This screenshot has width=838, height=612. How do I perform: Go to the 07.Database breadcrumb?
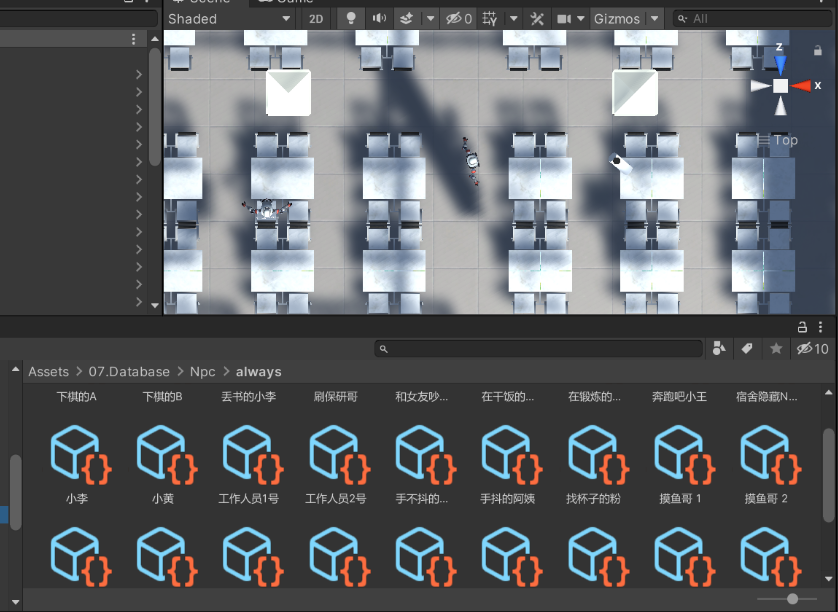click(x=129, y=371)
